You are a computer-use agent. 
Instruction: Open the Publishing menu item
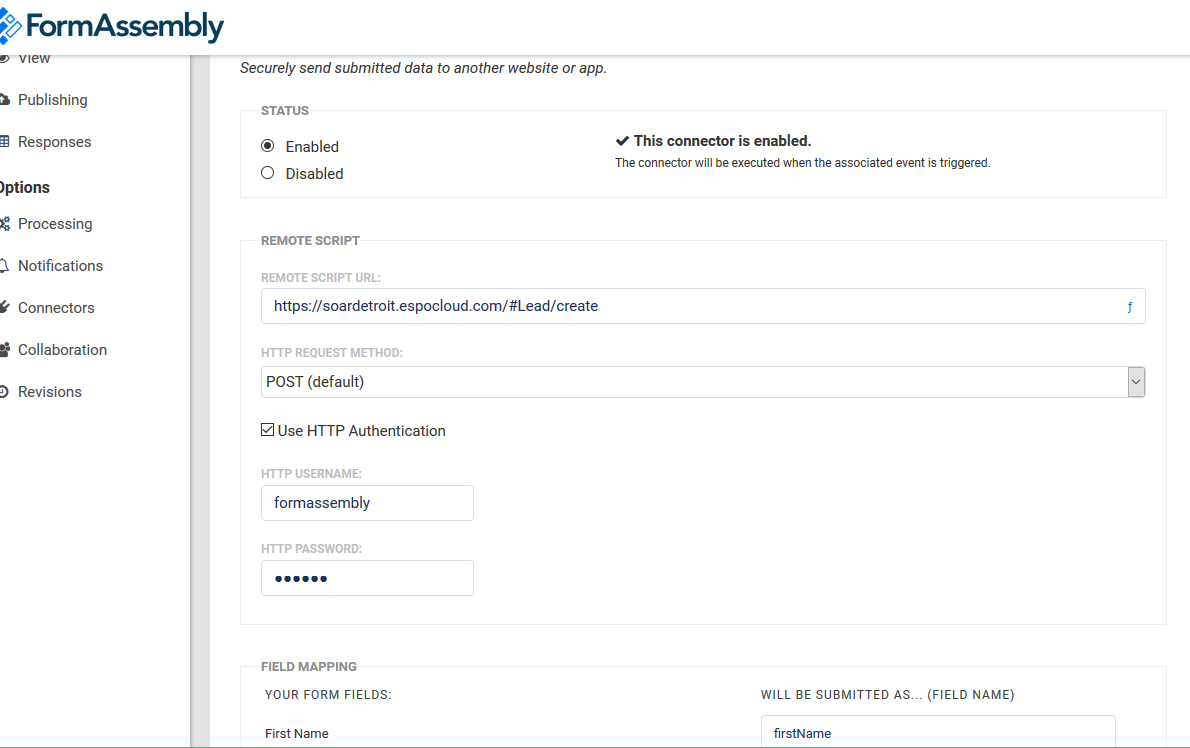(53, 100)
